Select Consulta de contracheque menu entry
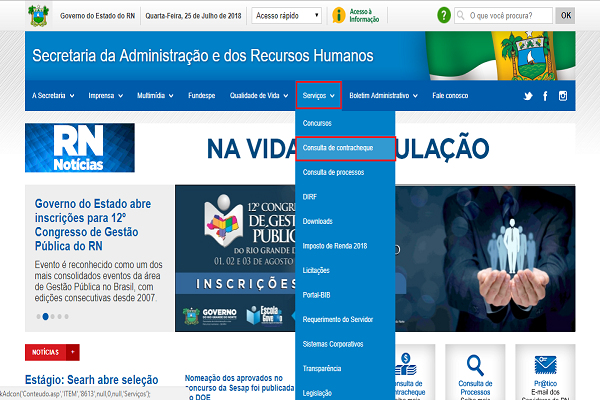This screenshot has height=400, width=600. click(x=345, y=148)
